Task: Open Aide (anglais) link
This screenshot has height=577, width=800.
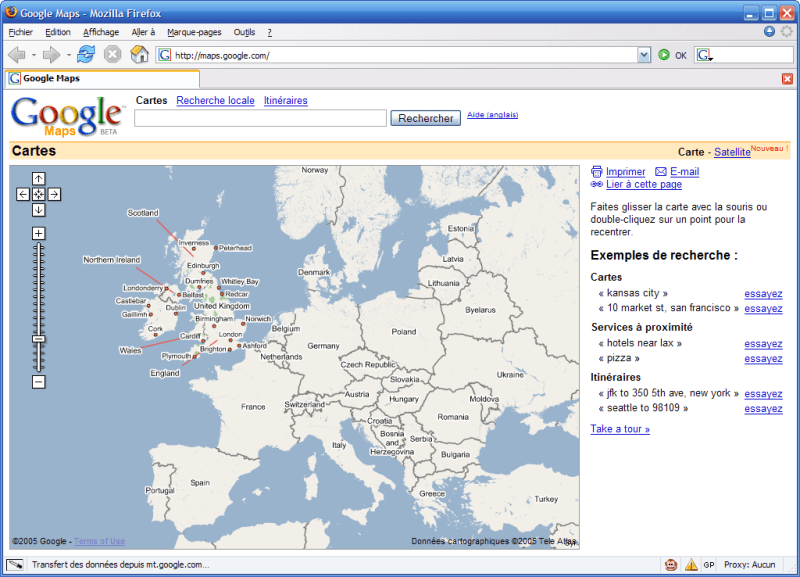Action: point(492,115)
